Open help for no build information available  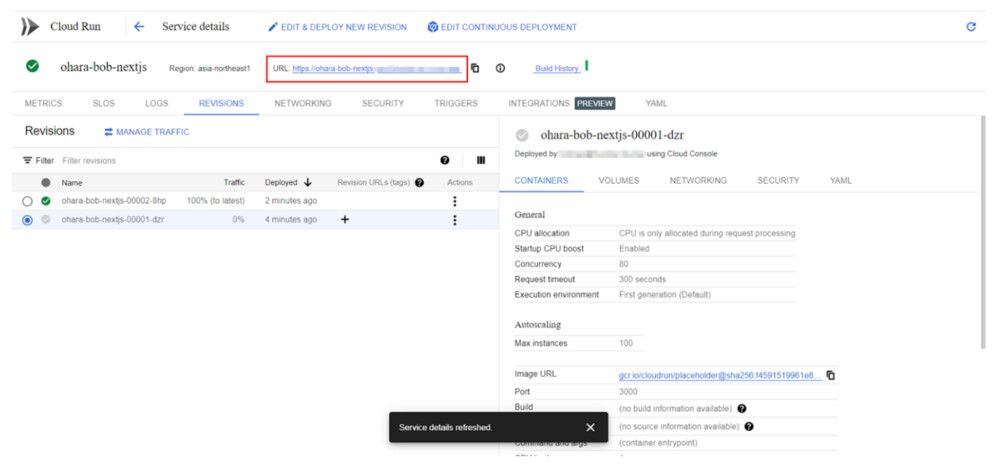coord(742,408)
